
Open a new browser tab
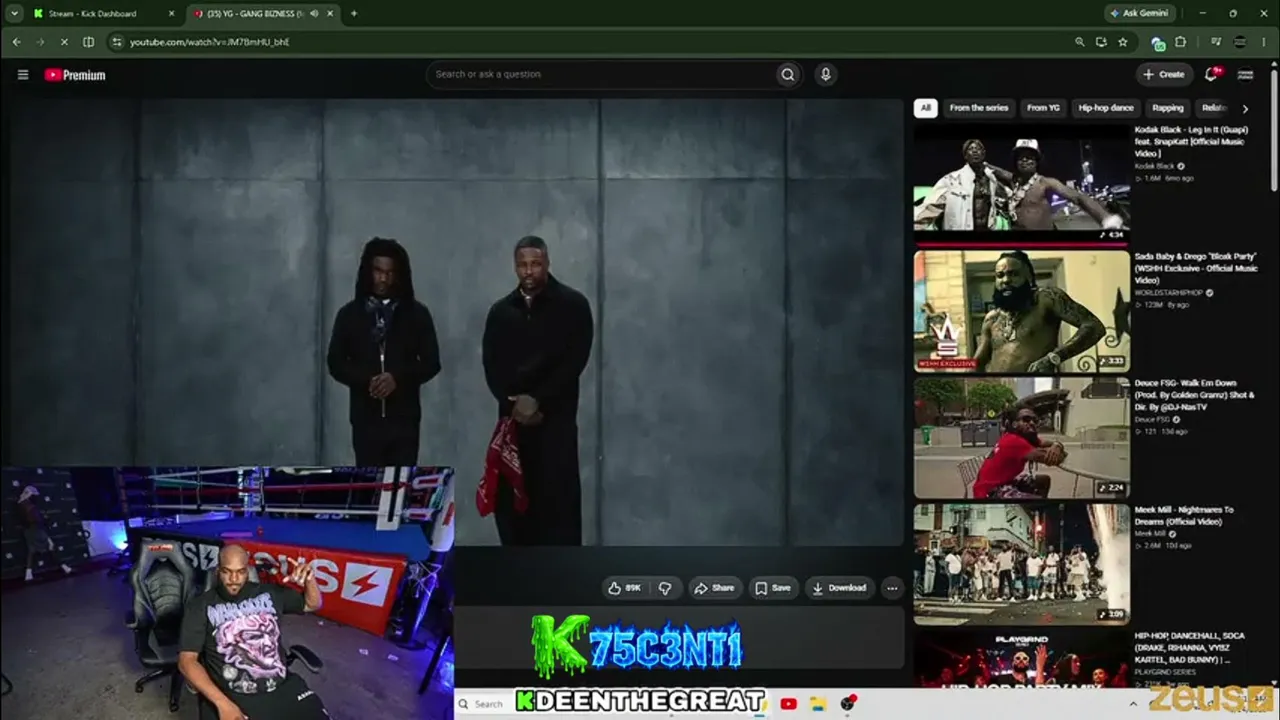point(353,14)
